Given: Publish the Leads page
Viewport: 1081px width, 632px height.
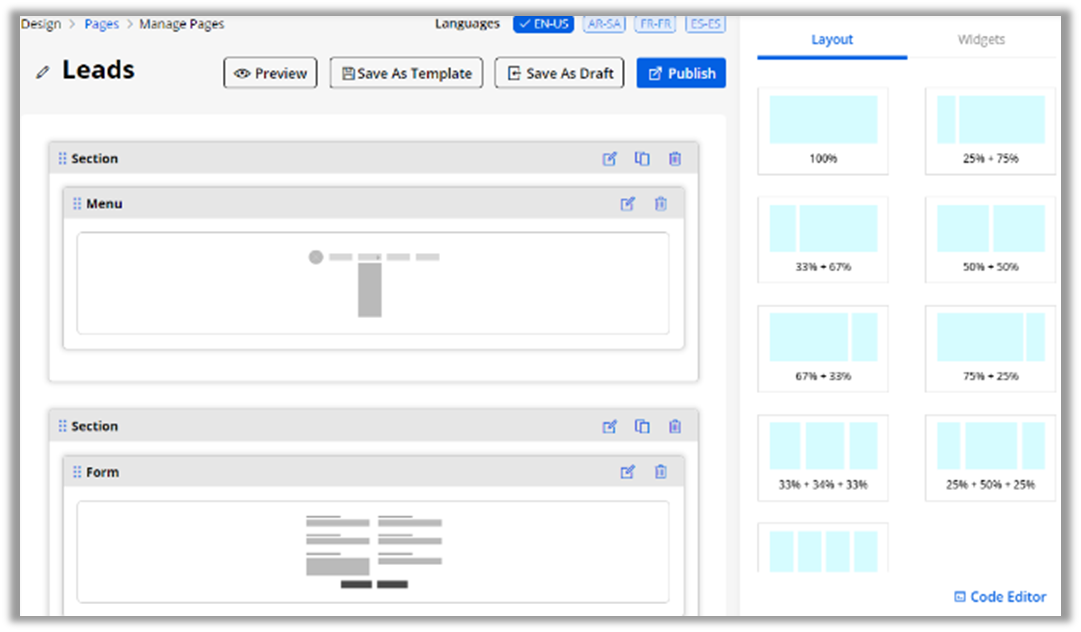Looking at the screenshot, I should pyautogui.click(x=681, y=73).
